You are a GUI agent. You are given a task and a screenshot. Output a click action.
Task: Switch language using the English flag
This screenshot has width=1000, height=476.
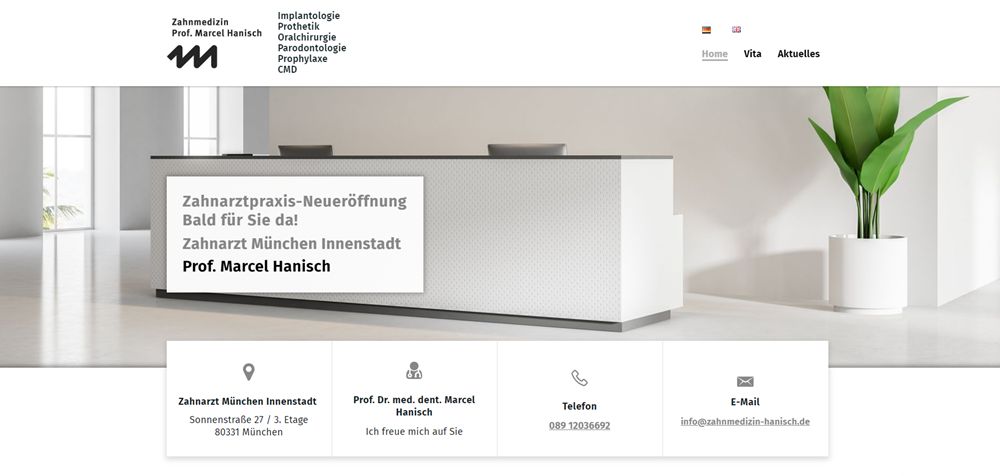[736, 30]
